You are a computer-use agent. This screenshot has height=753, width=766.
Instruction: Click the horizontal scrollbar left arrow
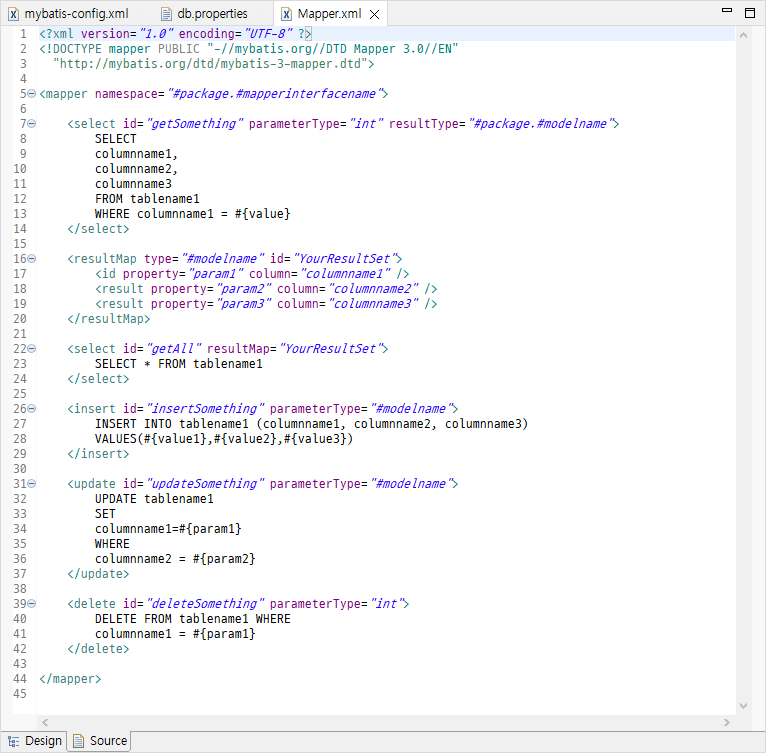pyautogui.click(x=45, y=722)
